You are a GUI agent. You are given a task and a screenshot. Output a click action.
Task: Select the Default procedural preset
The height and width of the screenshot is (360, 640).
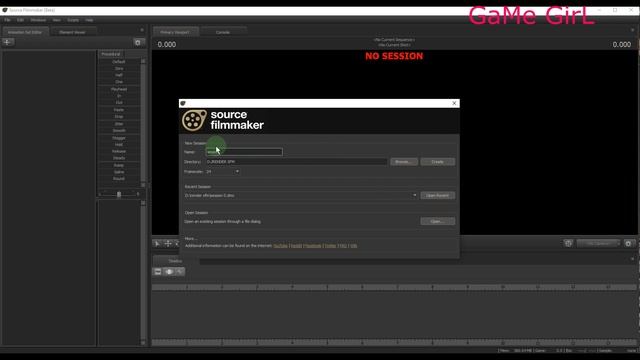[x=119, y=62]
